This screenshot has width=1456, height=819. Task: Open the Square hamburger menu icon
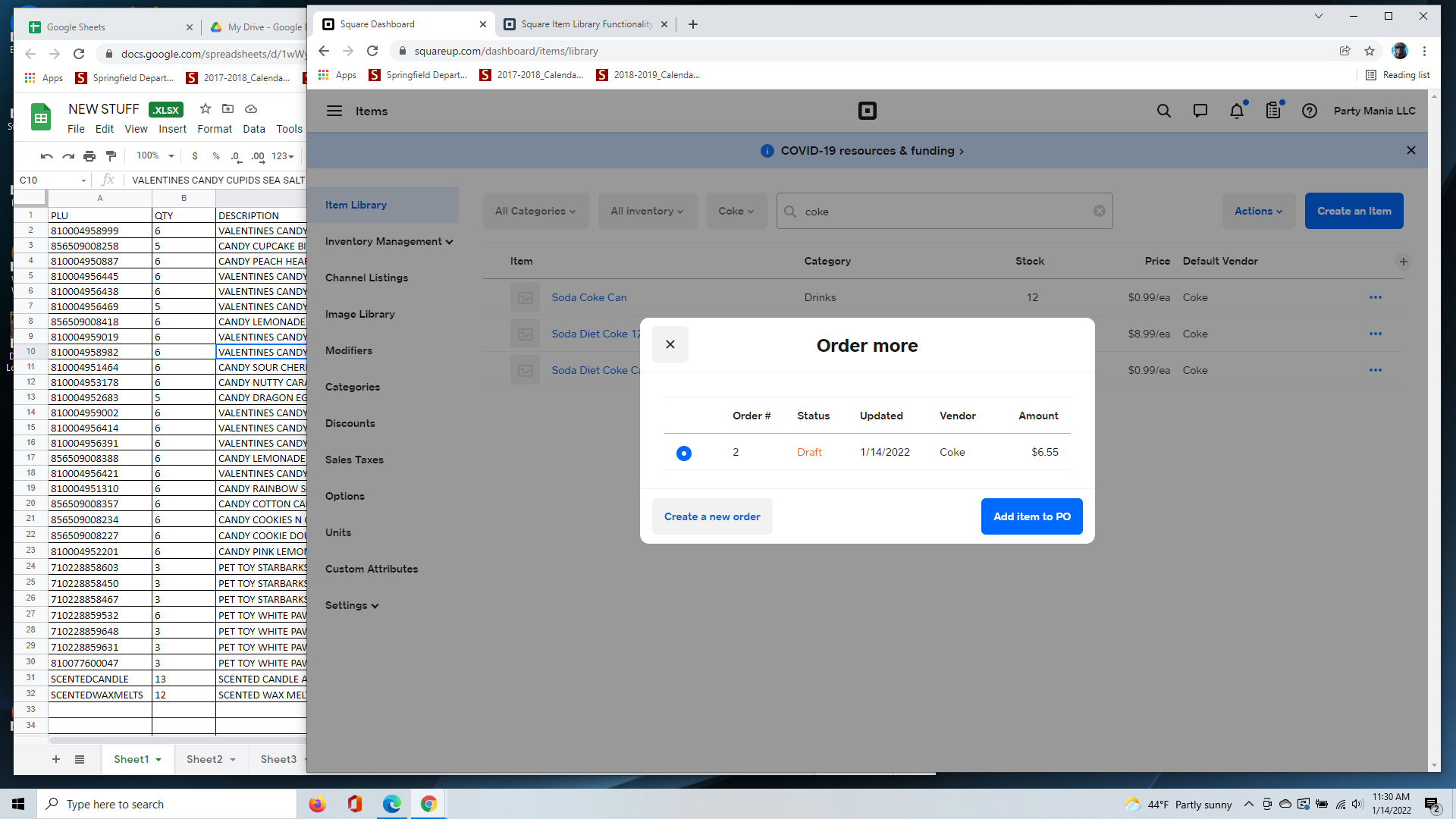pos(334,111)
